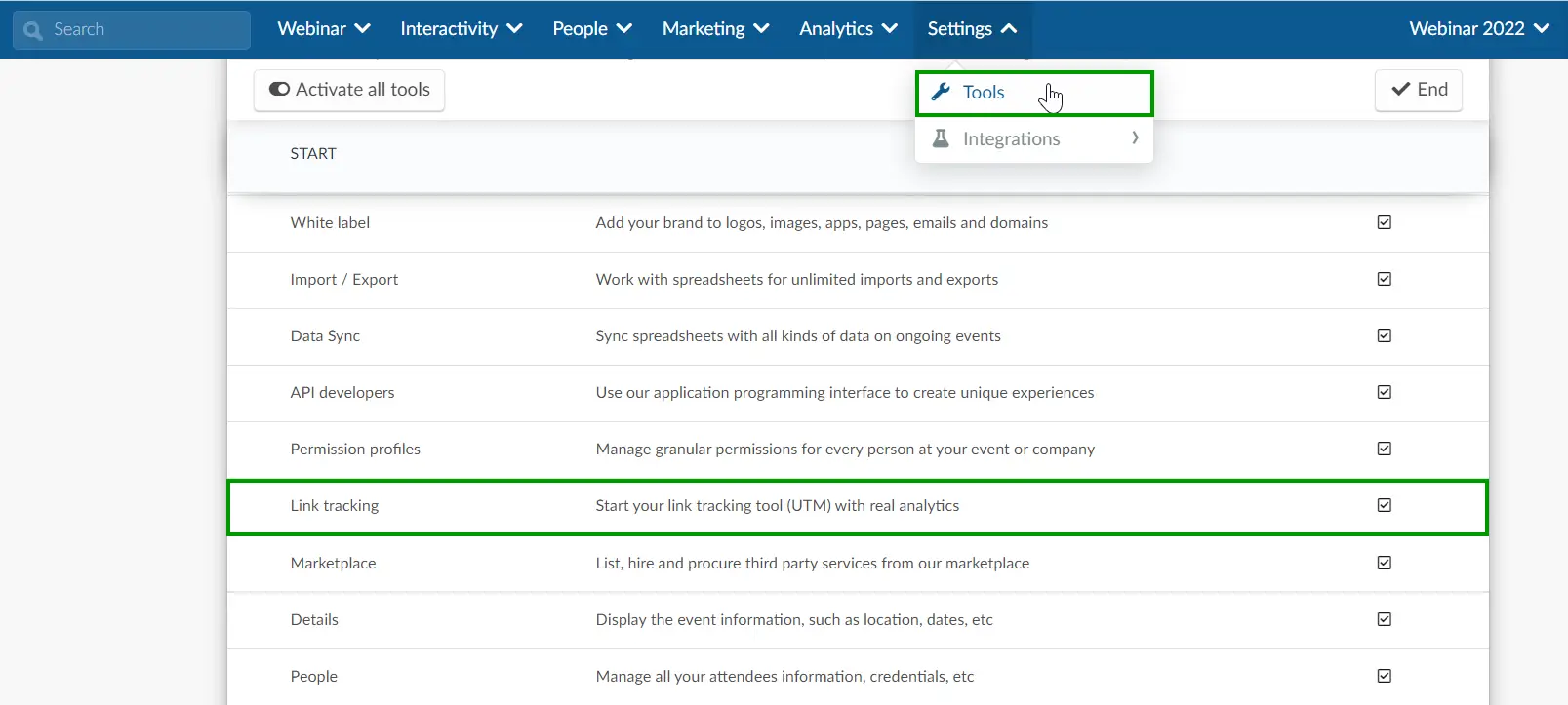
Task: Uncheck the Data Sync tool
Action: click(x=1384, y=335)
